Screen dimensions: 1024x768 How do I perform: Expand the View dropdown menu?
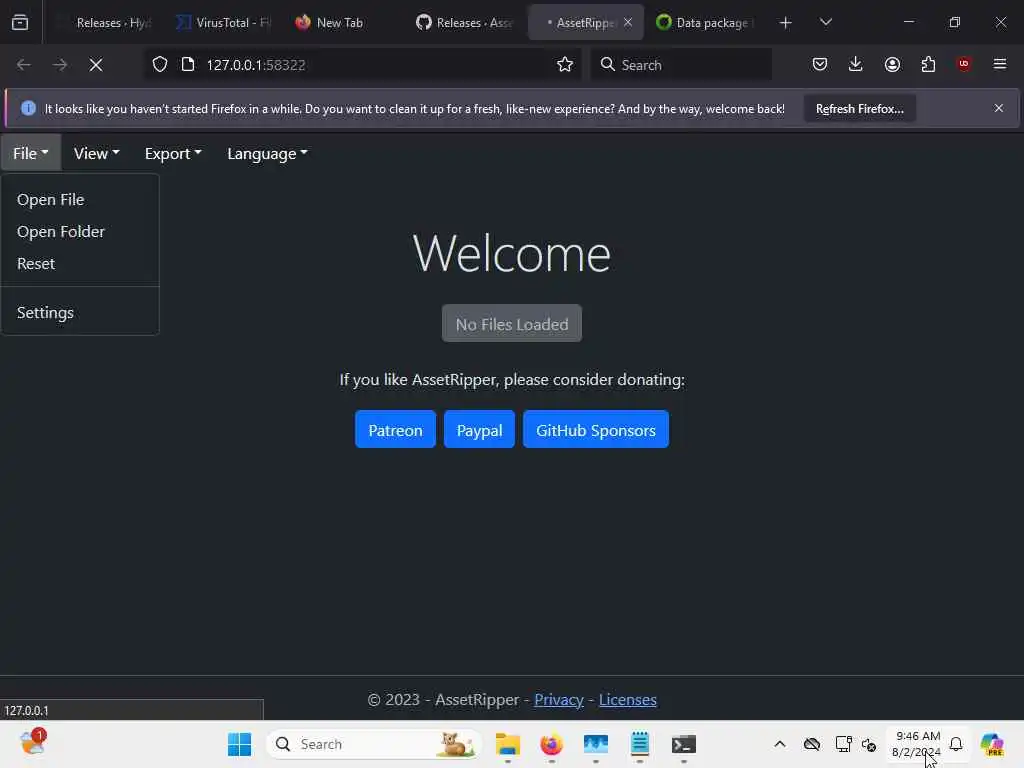click(96, 153)
